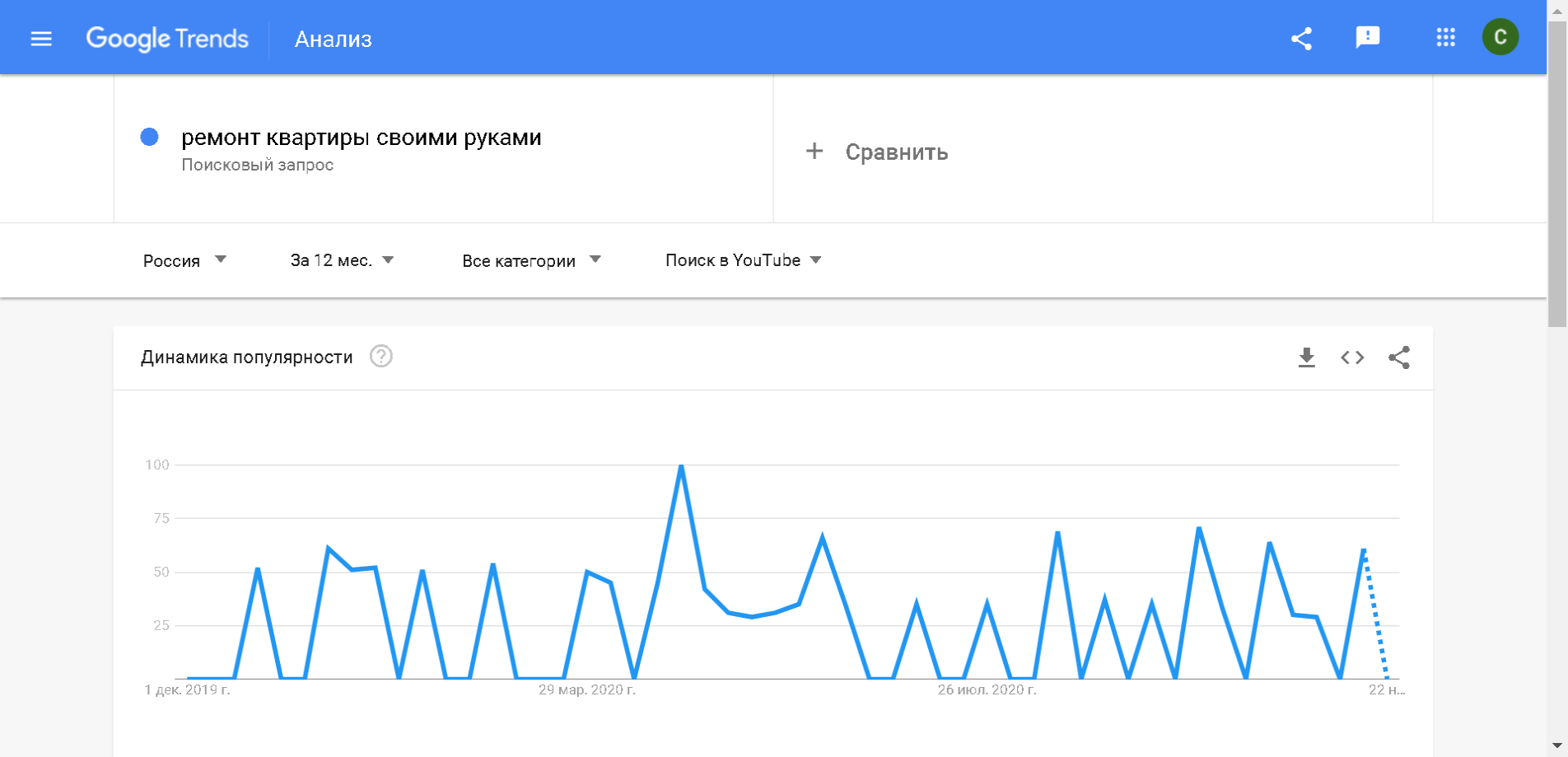1568x757 pixels.
Task: Click the Google Trends logo
Action: point(167,39)
